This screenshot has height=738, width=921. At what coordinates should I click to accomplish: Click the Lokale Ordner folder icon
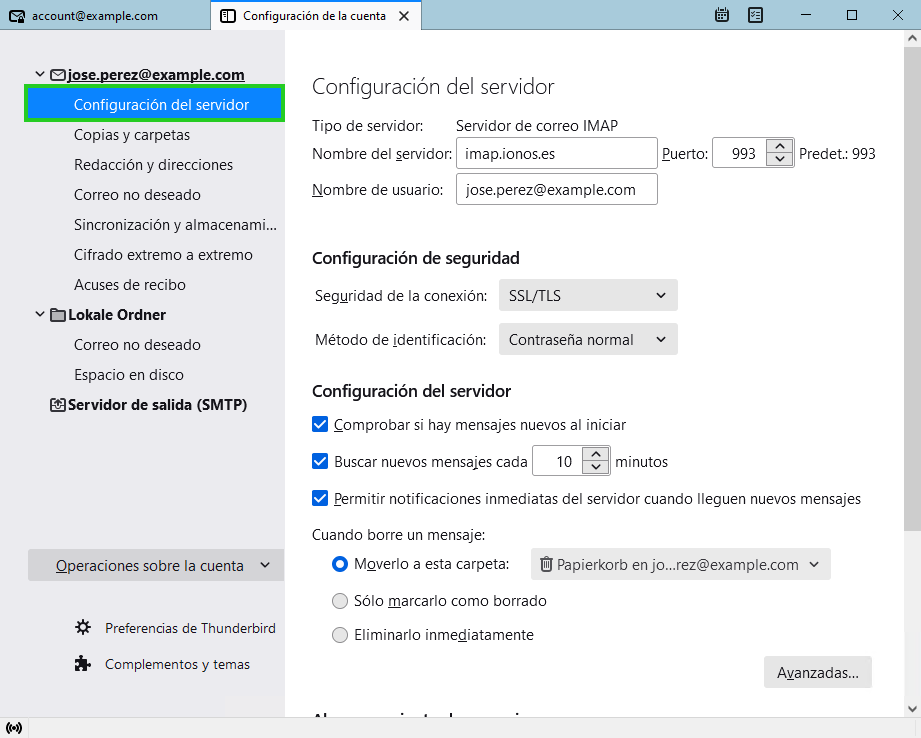[x=58, y=315]
